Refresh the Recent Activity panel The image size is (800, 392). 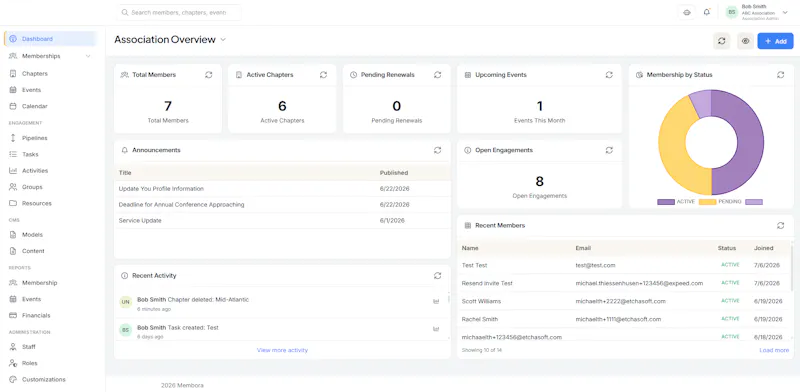click(438, 276)
